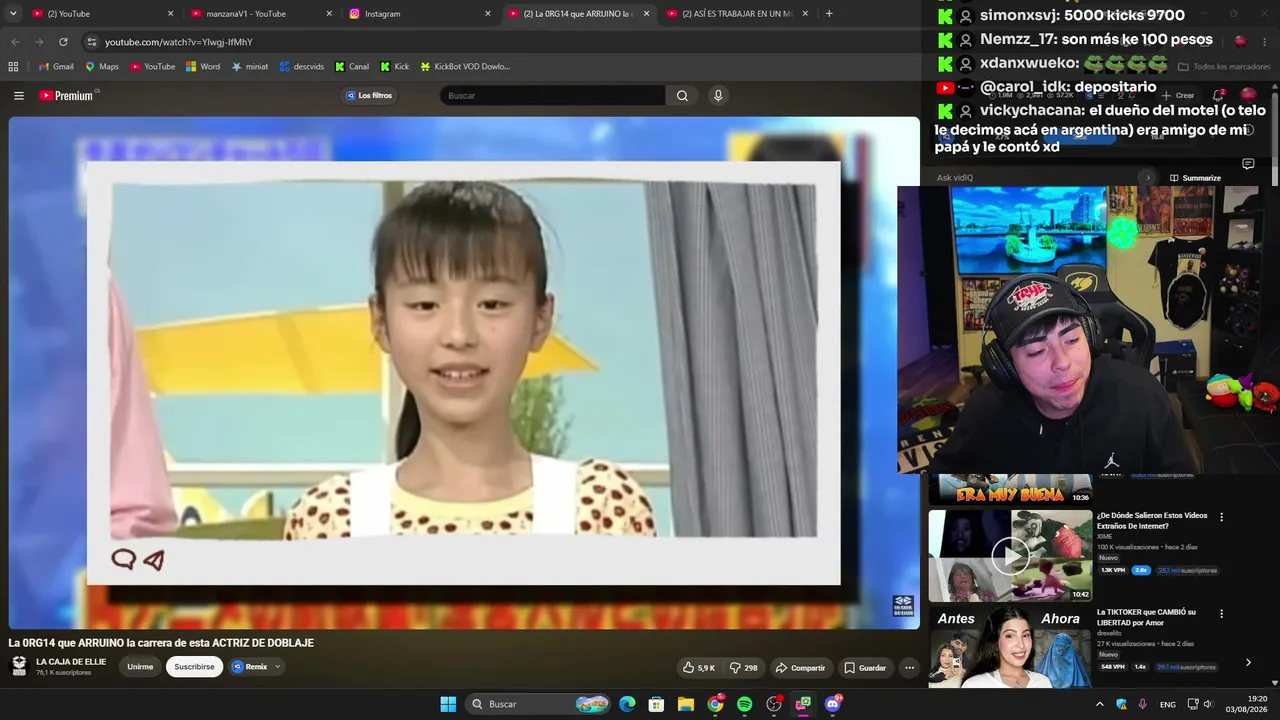The width and height of the screenshot is (1280, 720).
Task: Open the Chrome apps grid shortcut
Action: pos(13,67)
